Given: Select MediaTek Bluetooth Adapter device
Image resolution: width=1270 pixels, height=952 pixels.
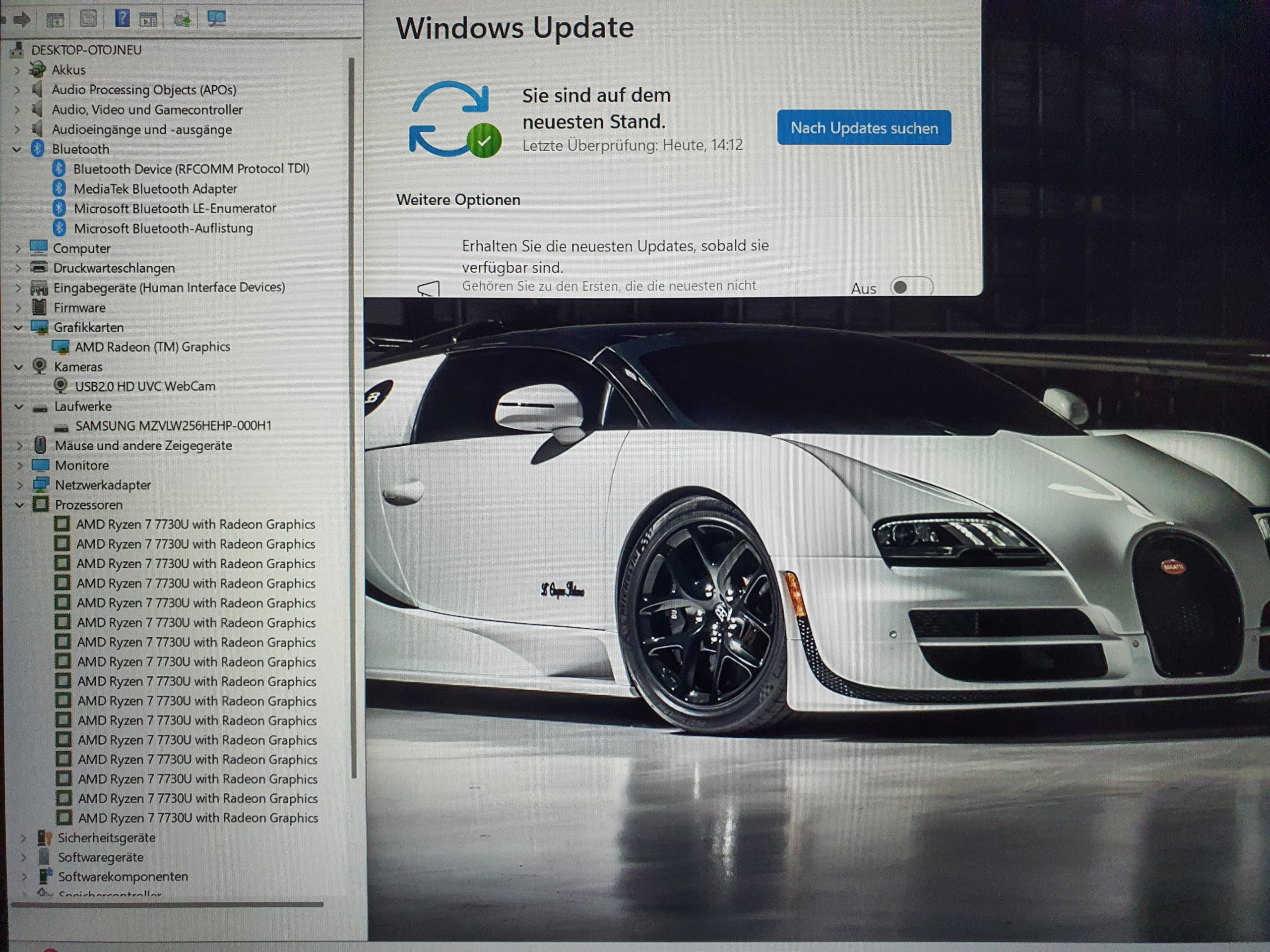Looking at the screenshot, I should pyautogui.click(x=155, y=189).
